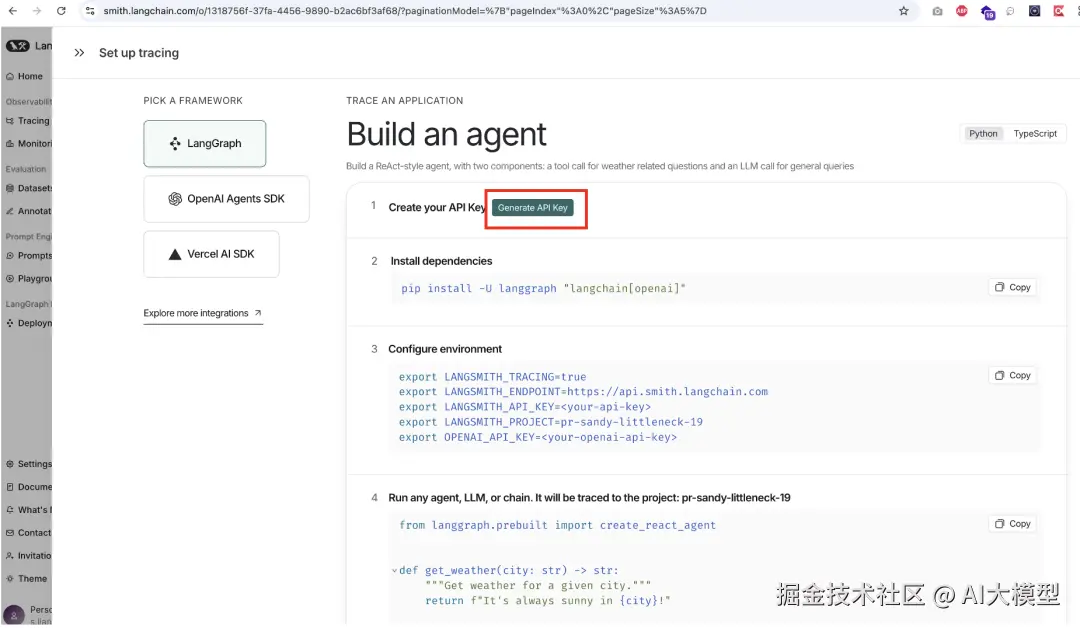This screenshot has height=628, width=1080.
Task: Click the 'Set up tracing' title
Action: point(138,53)
